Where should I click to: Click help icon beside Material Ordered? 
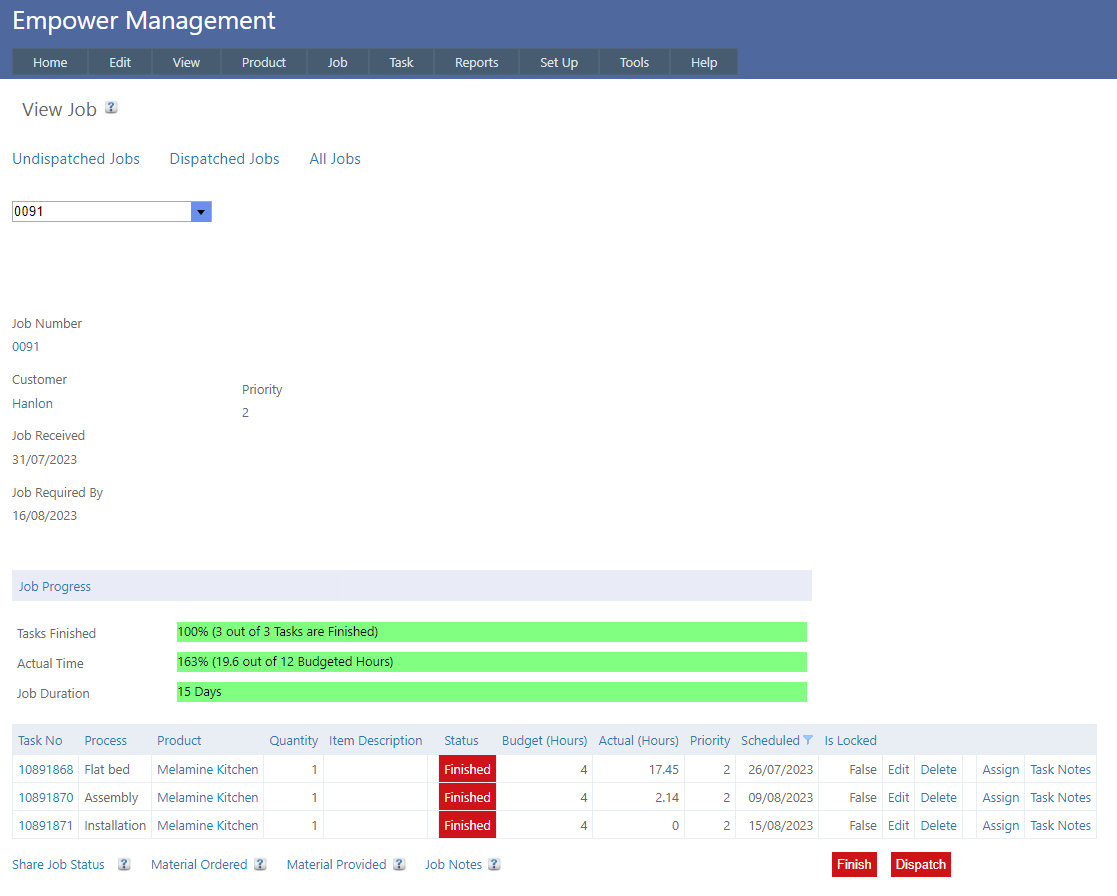pyautogui.click(x=260, y=865)
